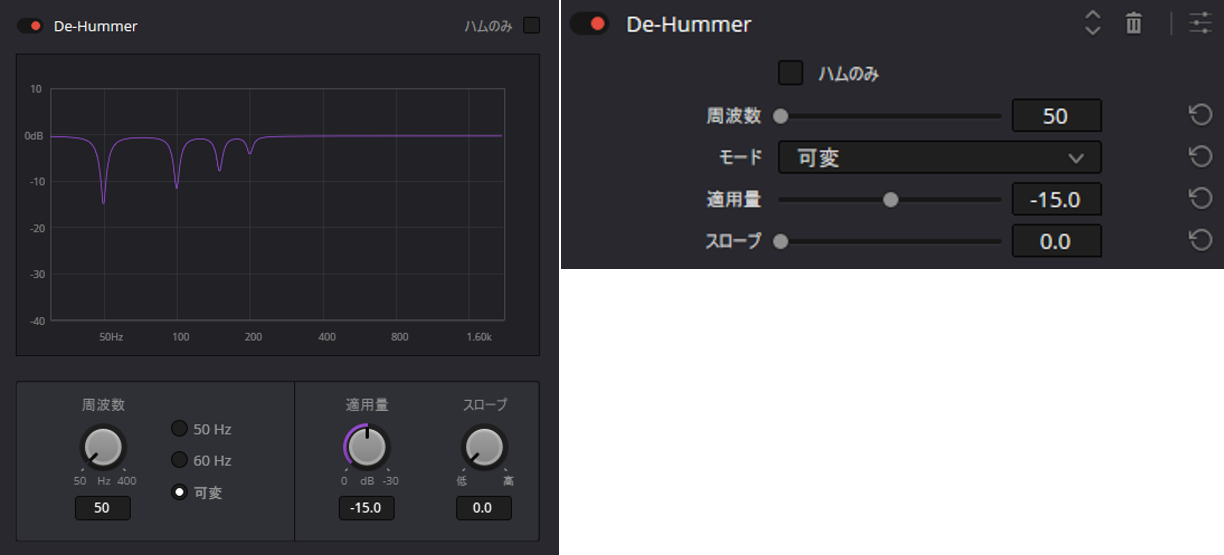Click the De-Hummer title in inspector panel
Image resolution: width=1224 pixels, height=555 pixels.
(688, 24)
